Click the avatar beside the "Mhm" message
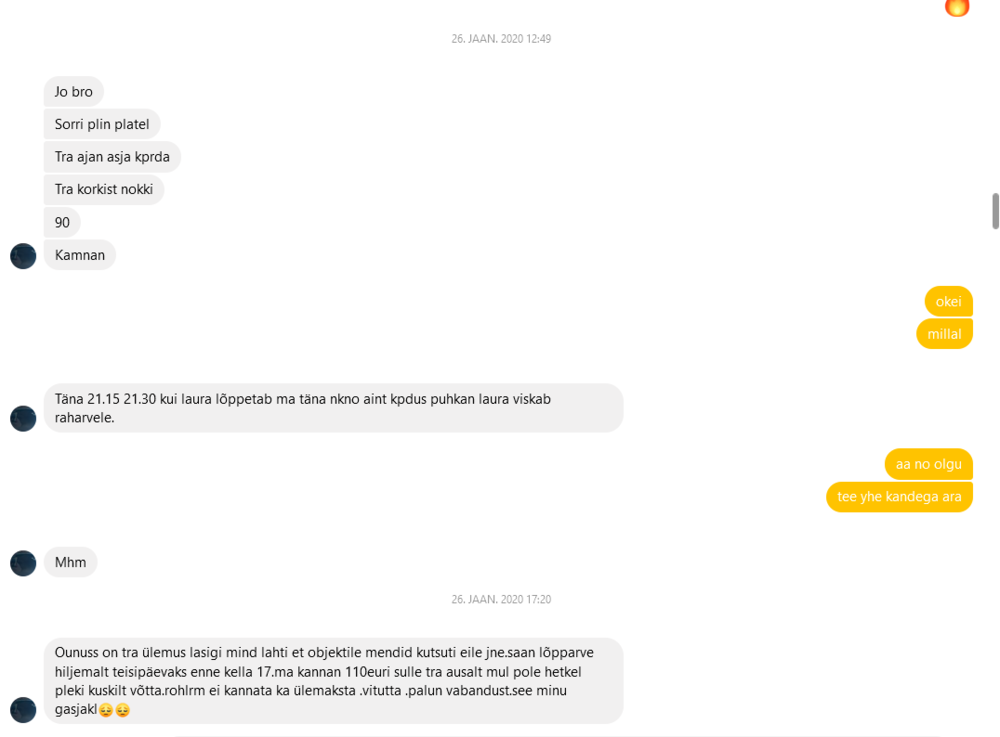Image resolution: width=1000 pixels, height=737 pixels. 23,563
